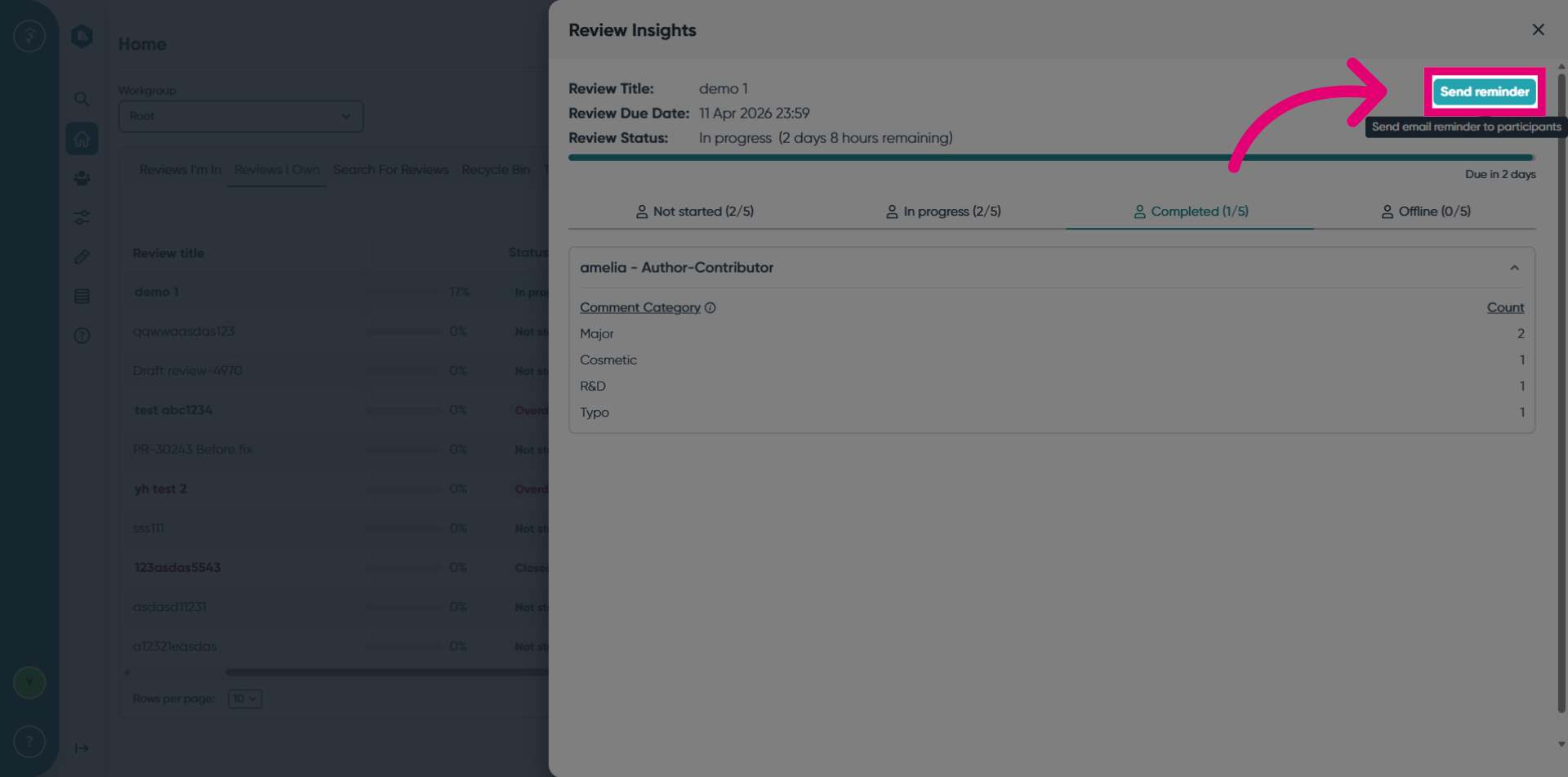Switch to the Not started (2/5) tab
1568x777 pixels.
pos(694,212)
